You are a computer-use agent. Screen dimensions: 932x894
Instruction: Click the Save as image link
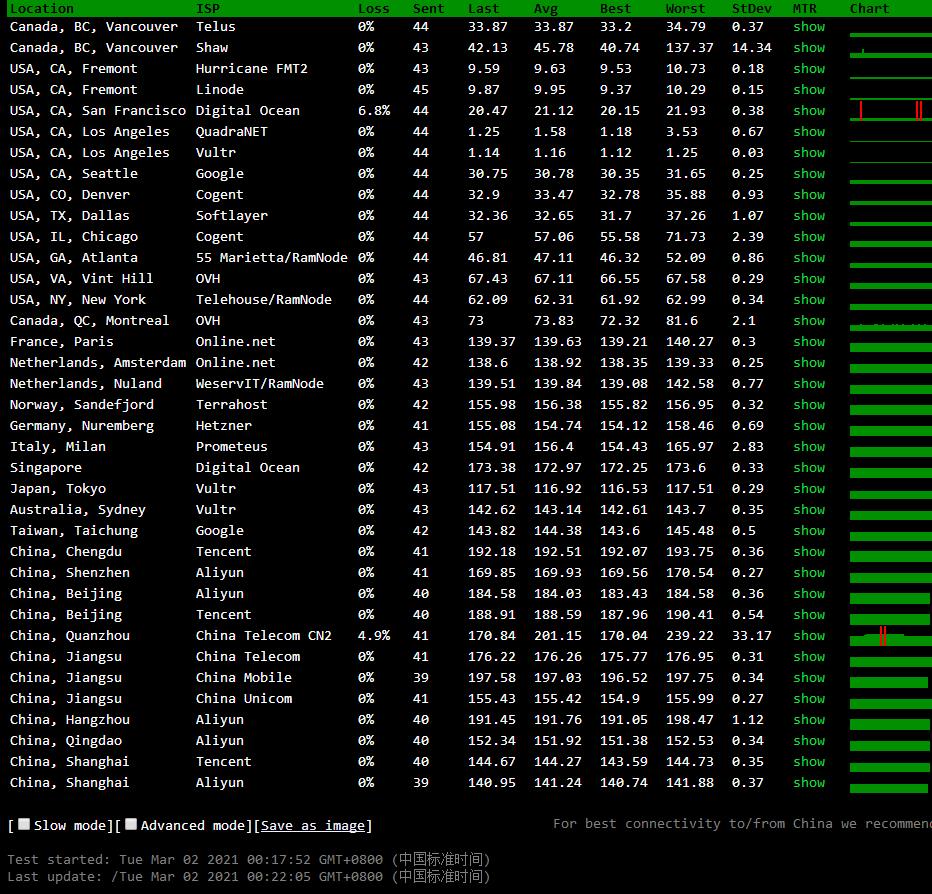point(312,826)
